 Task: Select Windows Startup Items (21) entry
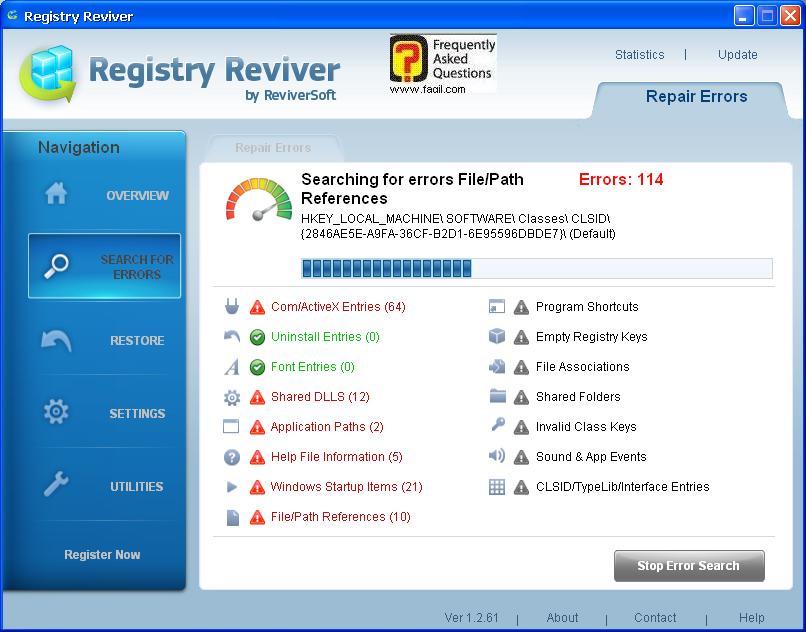click(346, 487)
